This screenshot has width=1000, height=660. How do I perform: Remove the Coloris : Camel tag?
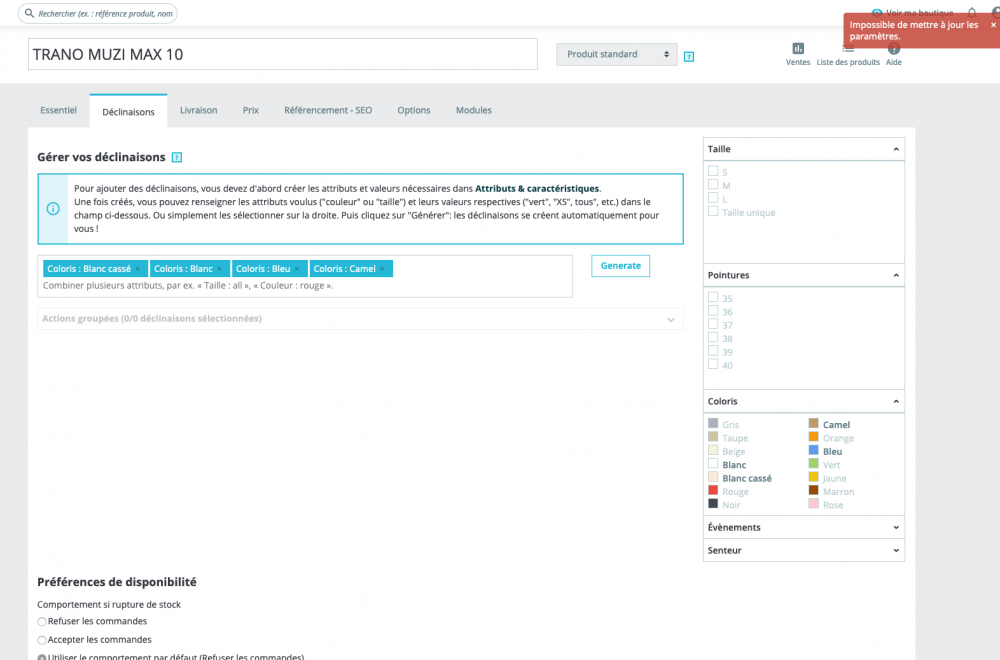coord(382,269)
